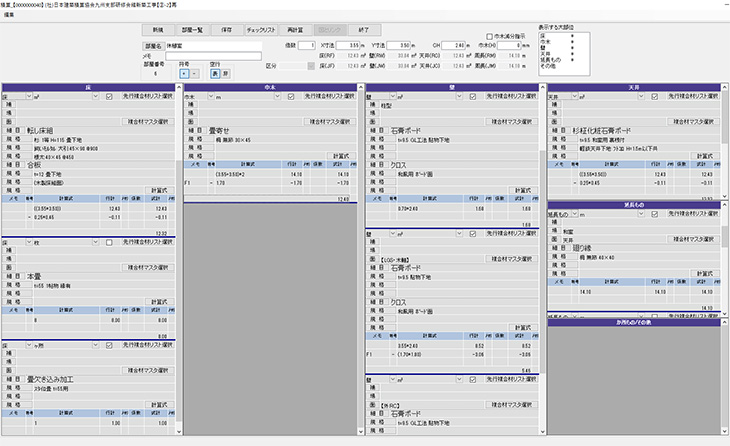The image size is (730, 446).
Task: Open the 編集 menu
Action: pos(8,15)
